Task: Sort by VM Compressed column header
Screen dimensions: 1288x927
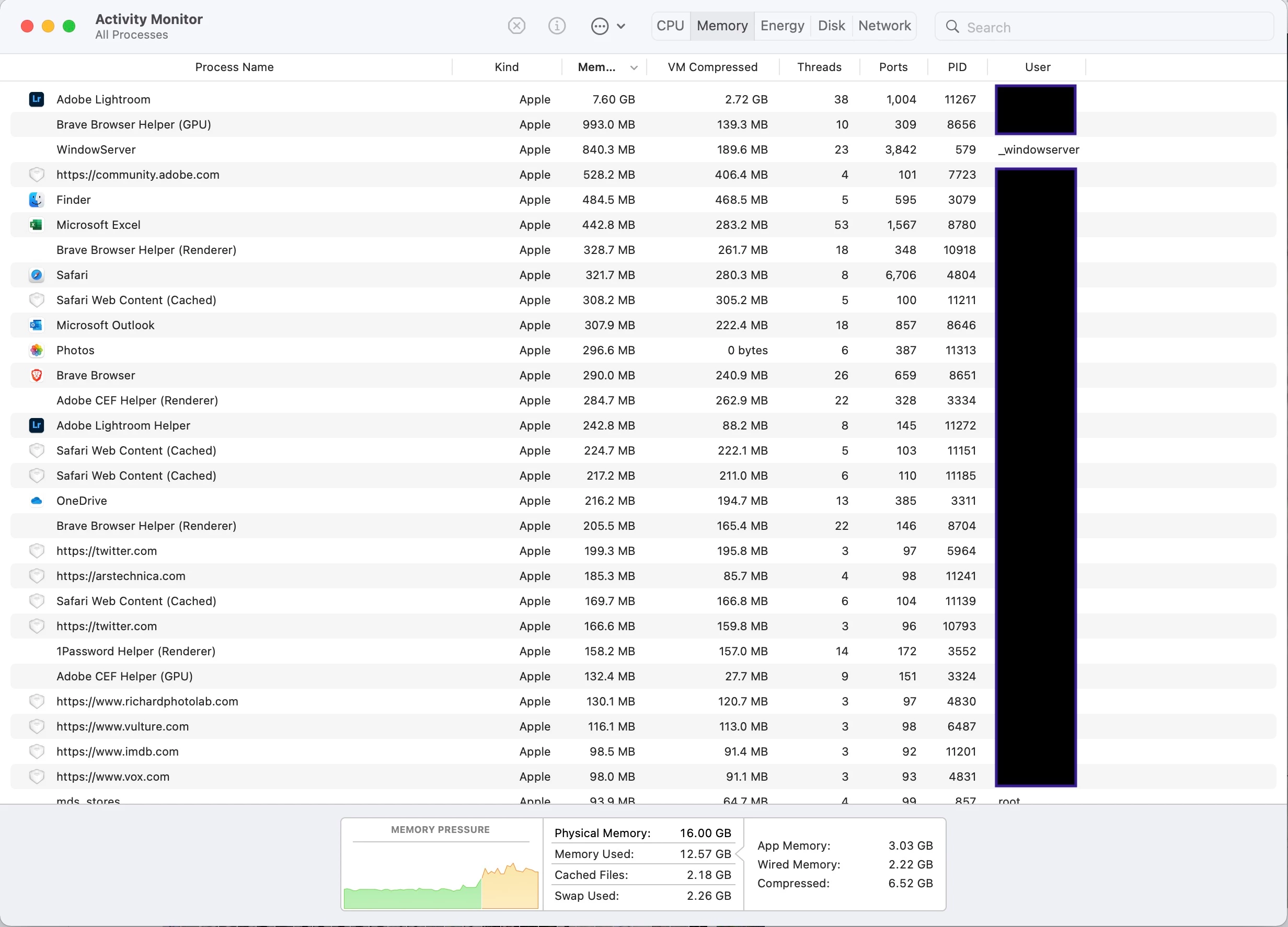Action: coord(712,67)
